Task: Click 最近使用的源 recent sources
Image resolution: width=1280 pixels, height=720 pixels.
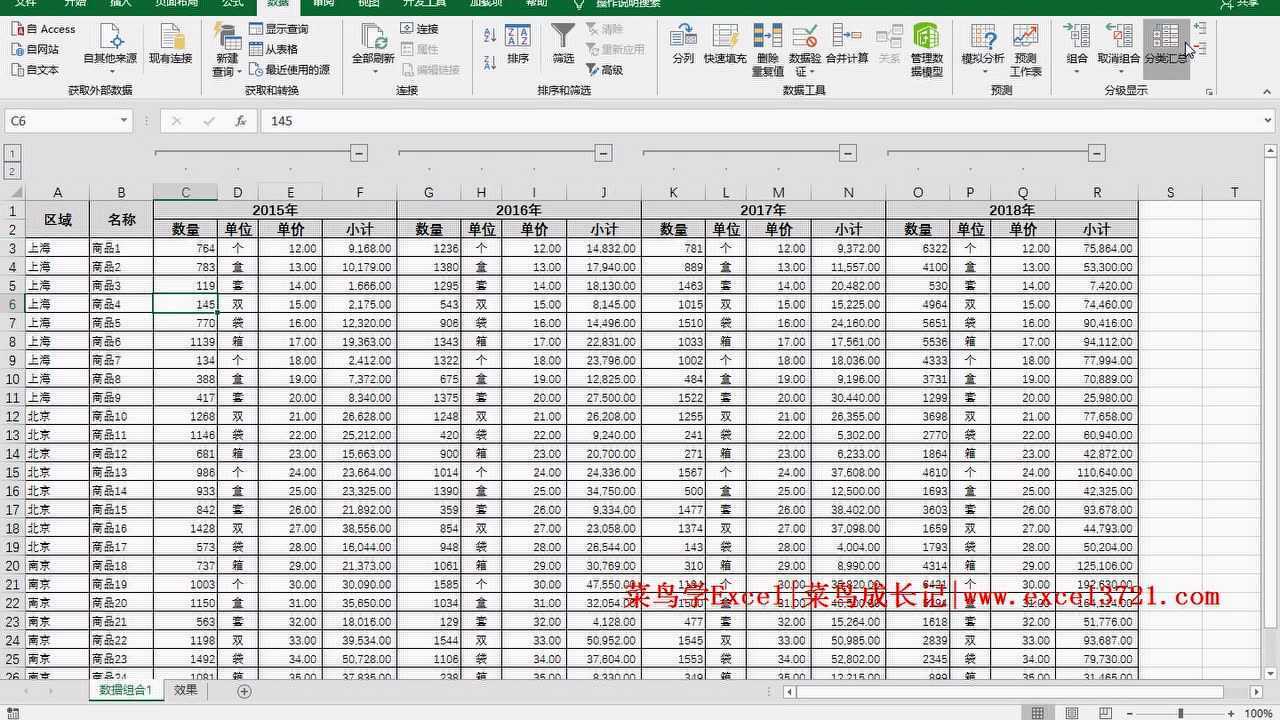Action: [x=289, y=70]
